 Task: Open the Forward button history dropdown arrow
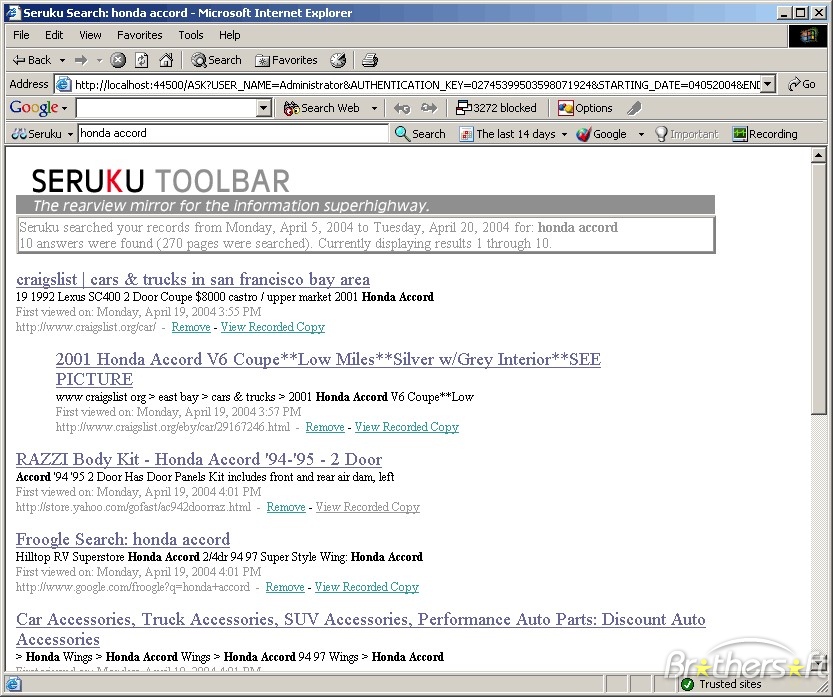click(x=99, y=61)
